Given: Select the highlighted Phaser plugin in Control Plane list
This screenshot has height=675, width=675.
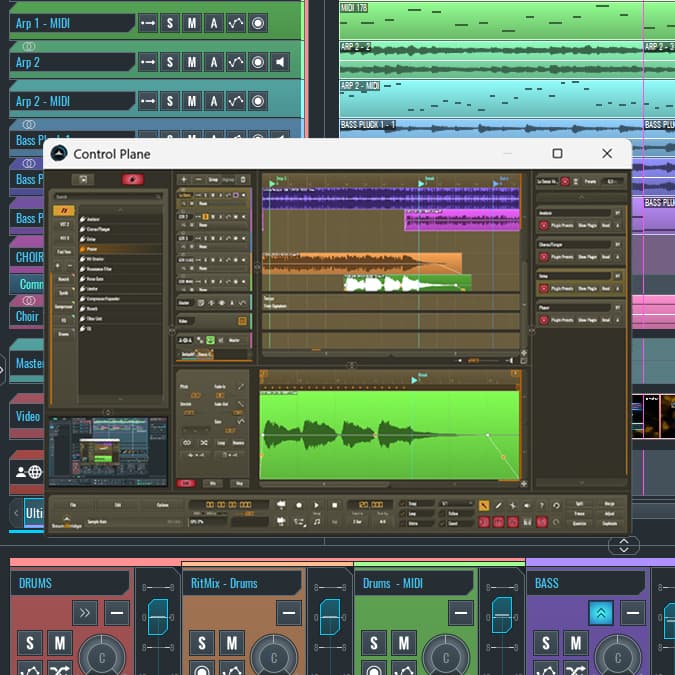Looking at the screenshot, I should point(121,249).
